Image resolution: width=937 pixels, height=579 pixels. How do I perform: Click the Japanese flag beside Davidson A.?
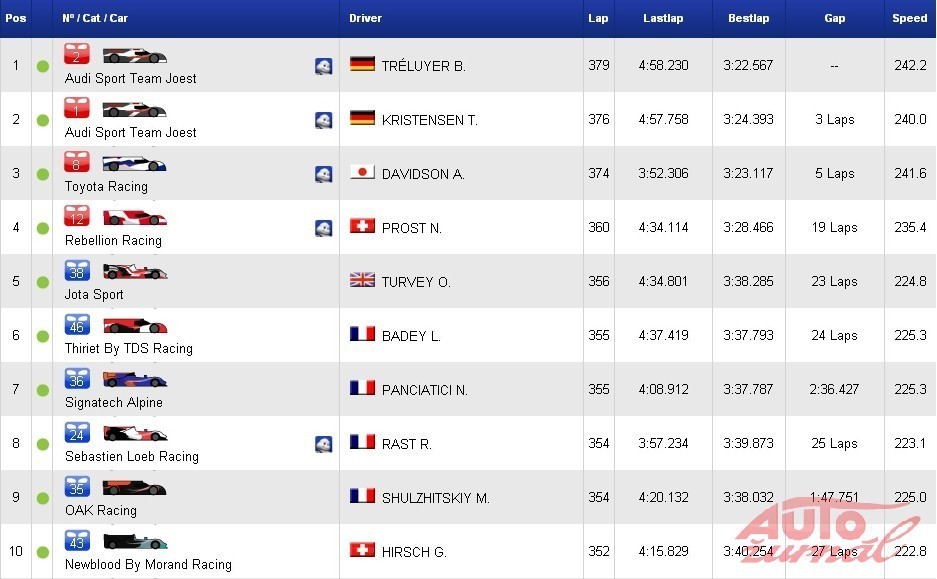click(362, 173)
